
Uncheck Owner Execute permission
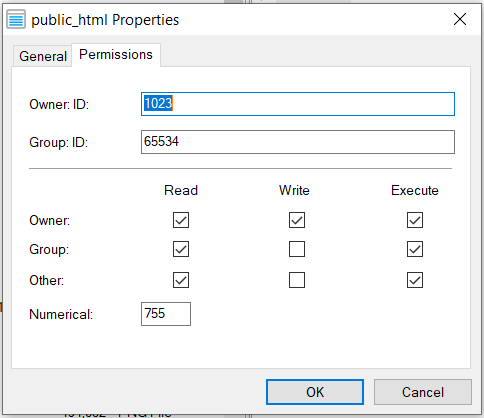[x=415, y=220]
